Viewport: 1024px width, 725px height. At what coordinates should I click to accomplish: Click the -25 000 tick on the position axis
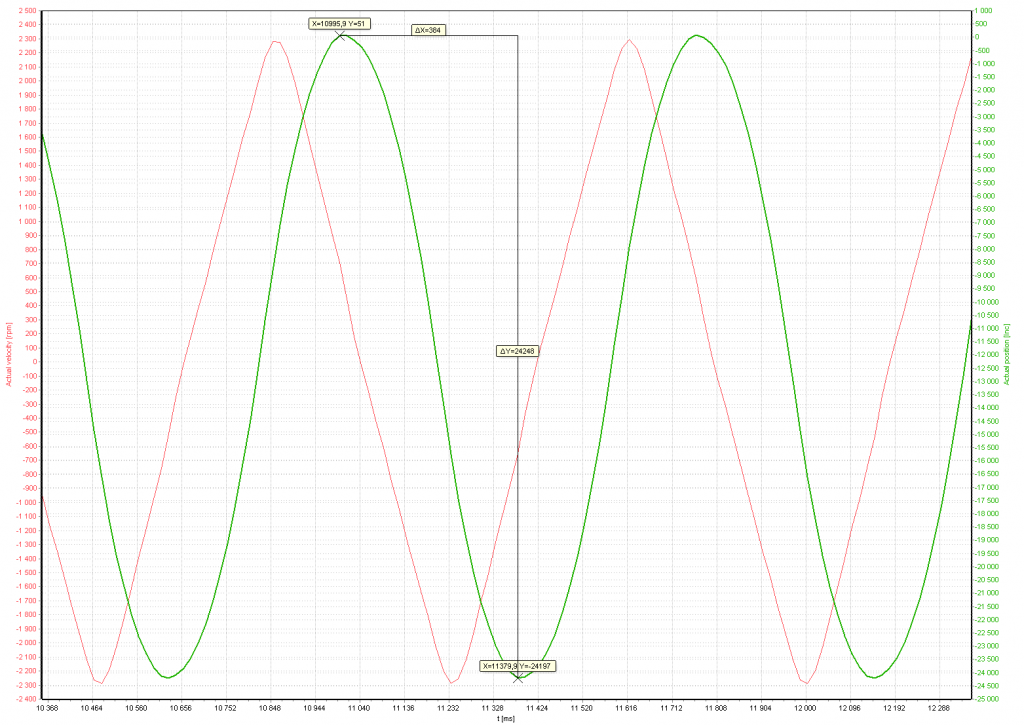[990, 699]
